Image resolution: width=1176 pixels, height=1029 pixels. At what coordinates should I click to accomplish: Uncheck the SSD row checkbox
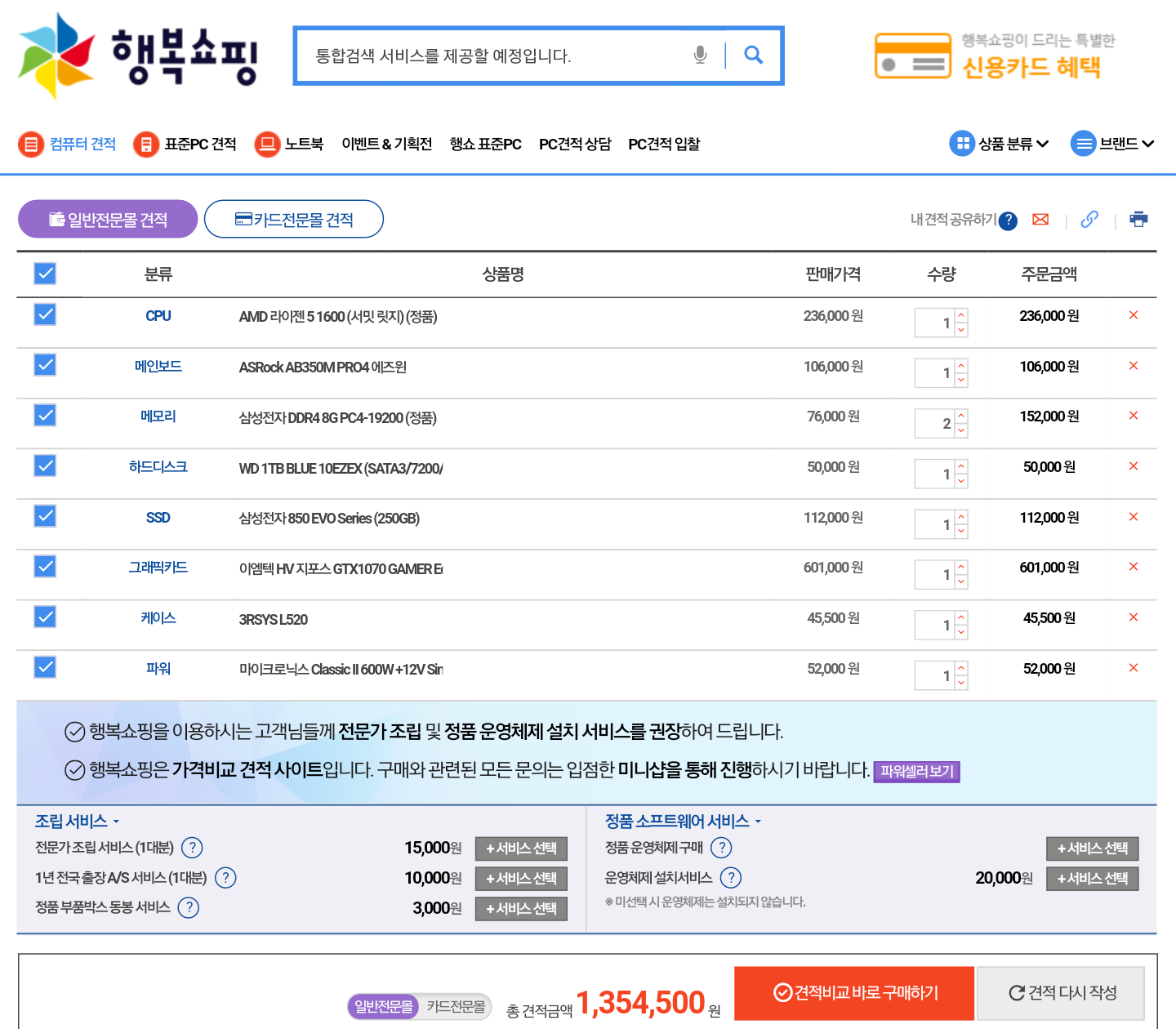click(x=45, y=516)
